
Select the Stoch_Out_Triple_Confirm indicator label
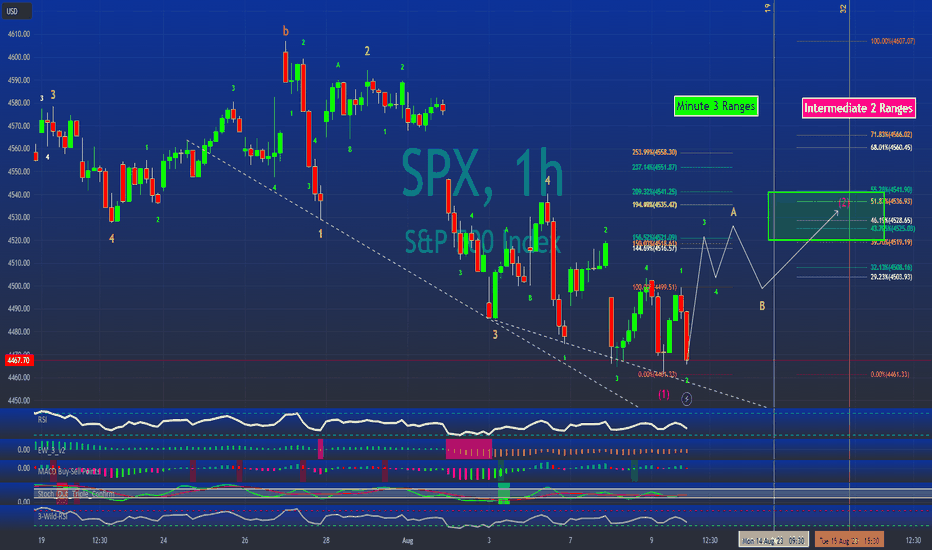75,494
